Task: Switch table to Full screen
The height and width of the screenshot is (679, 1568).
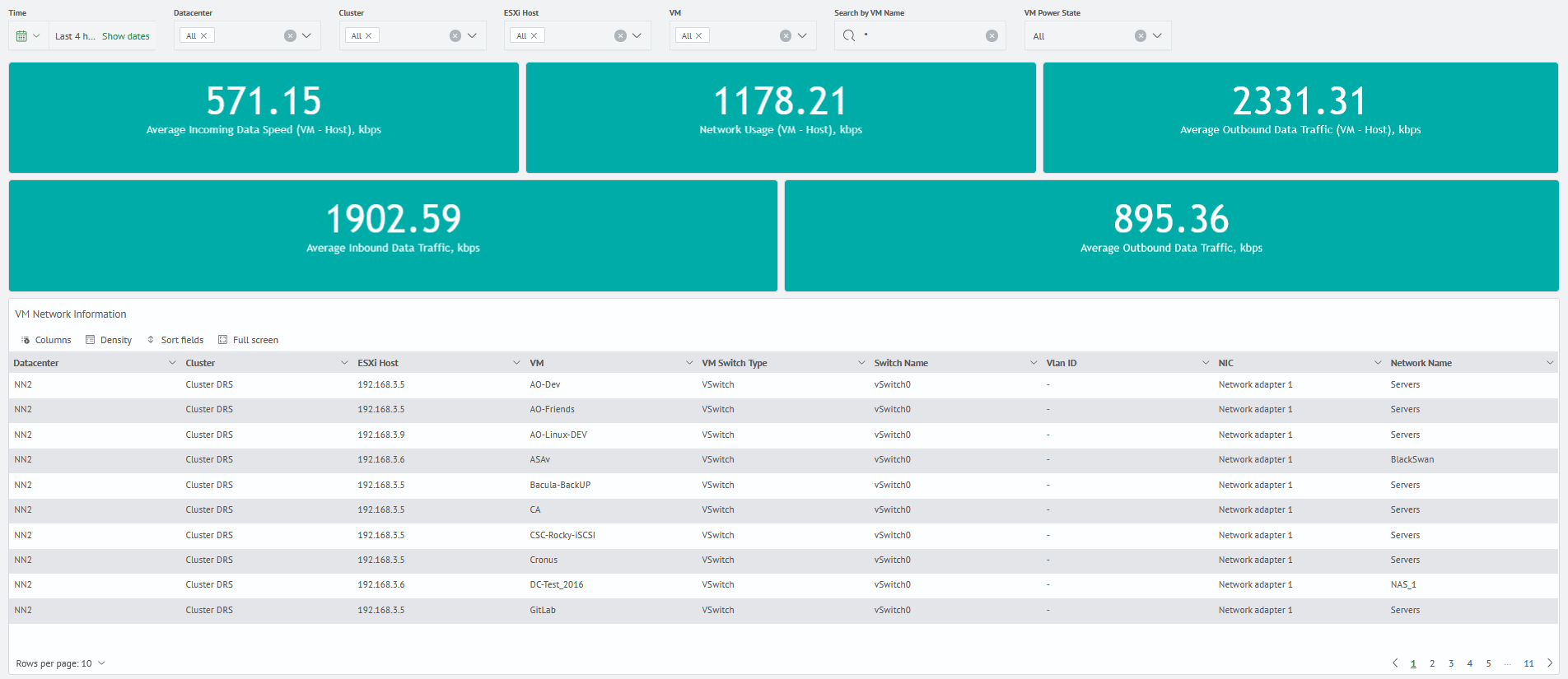Action: [x=248, y=340]
